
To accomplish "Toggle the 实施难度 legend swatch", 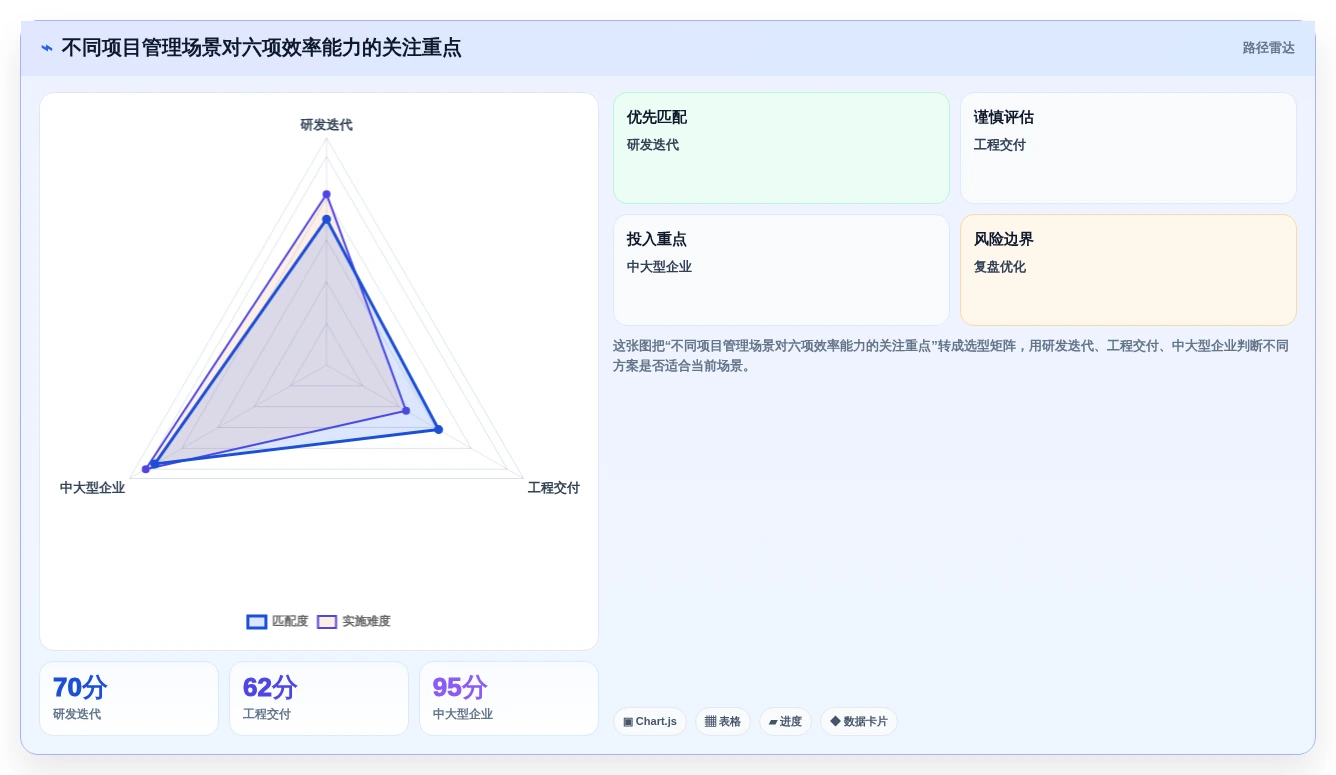I will pyautogui.click(x=327, y=622).
